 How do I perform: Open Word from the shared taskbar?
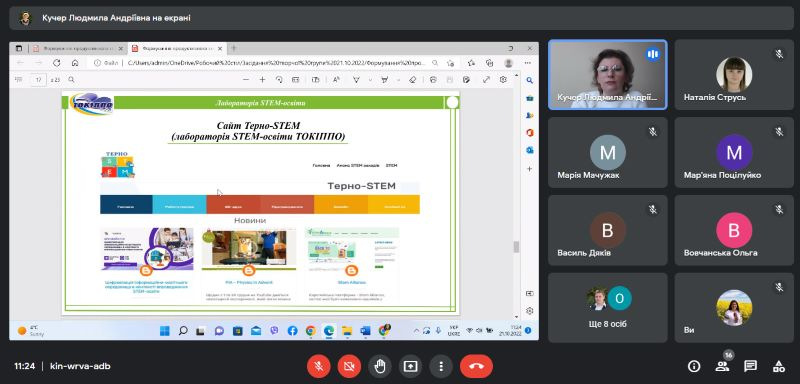coord(365,330)
